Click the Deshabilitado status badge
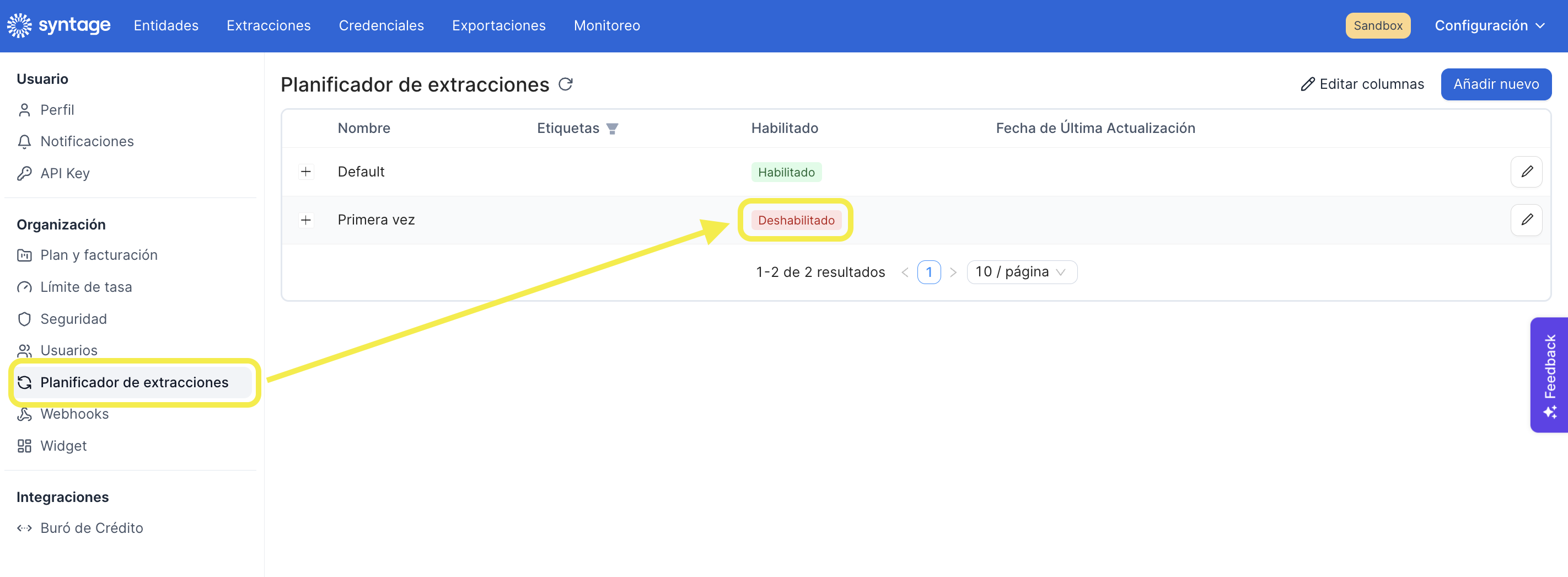Image resolution: width=1568 pixels, height=577 pixels. click(x=796, y=221)
